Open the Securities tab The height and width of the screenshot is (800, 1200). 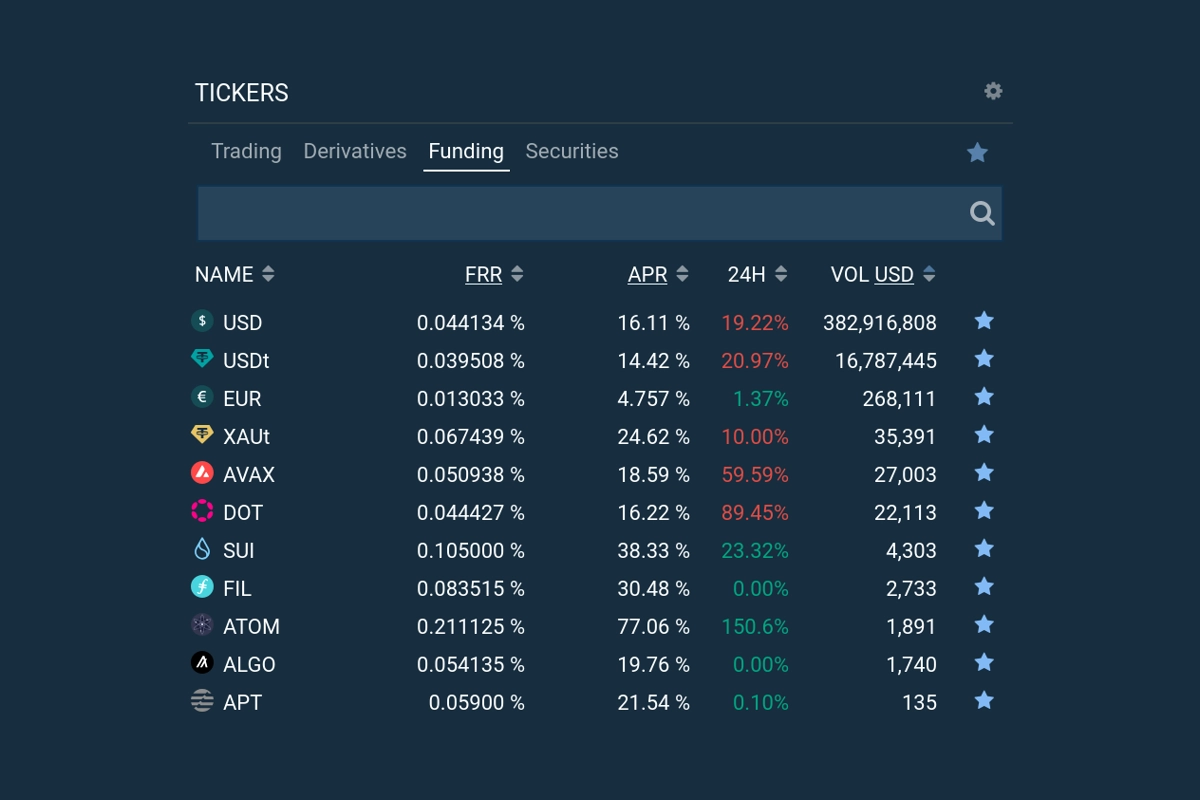pyautogui.click(x=571, y=151)
